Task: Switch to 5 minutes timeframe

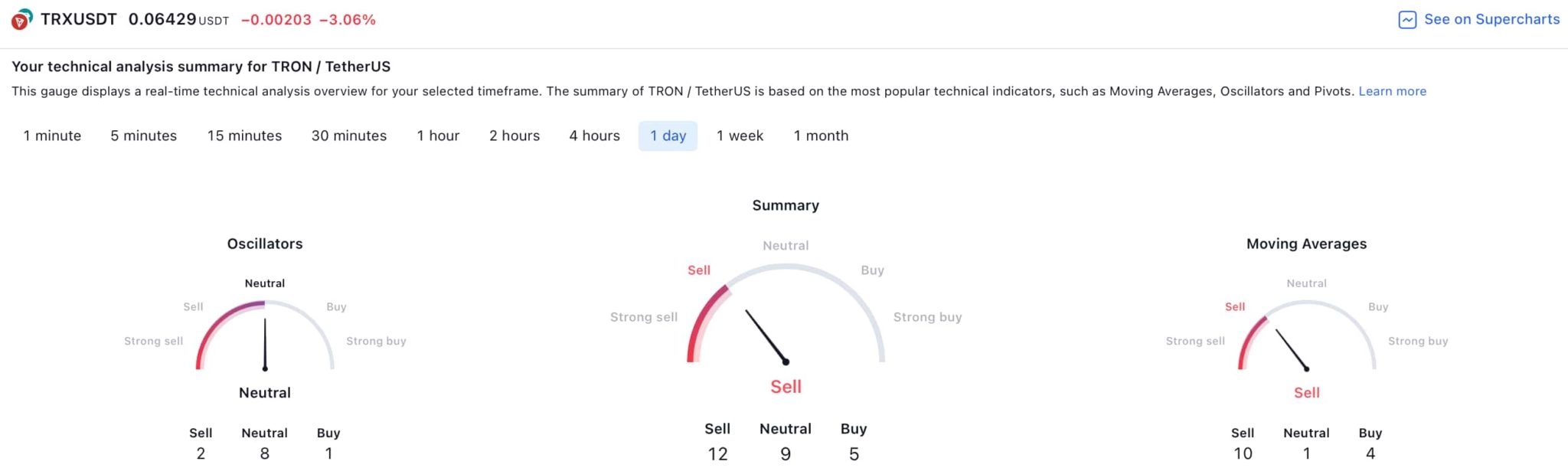Action: (143, 136)
